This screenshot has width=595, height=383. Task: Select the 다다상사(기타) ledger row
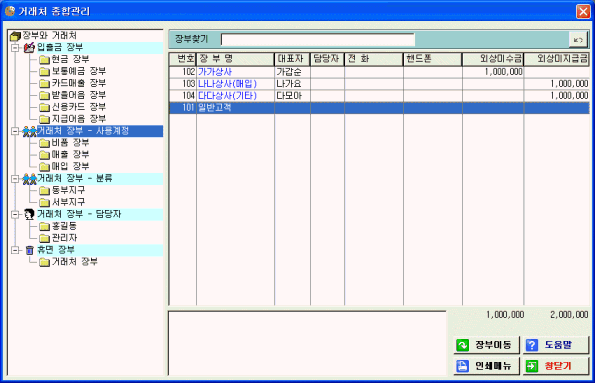coord(379,96)
